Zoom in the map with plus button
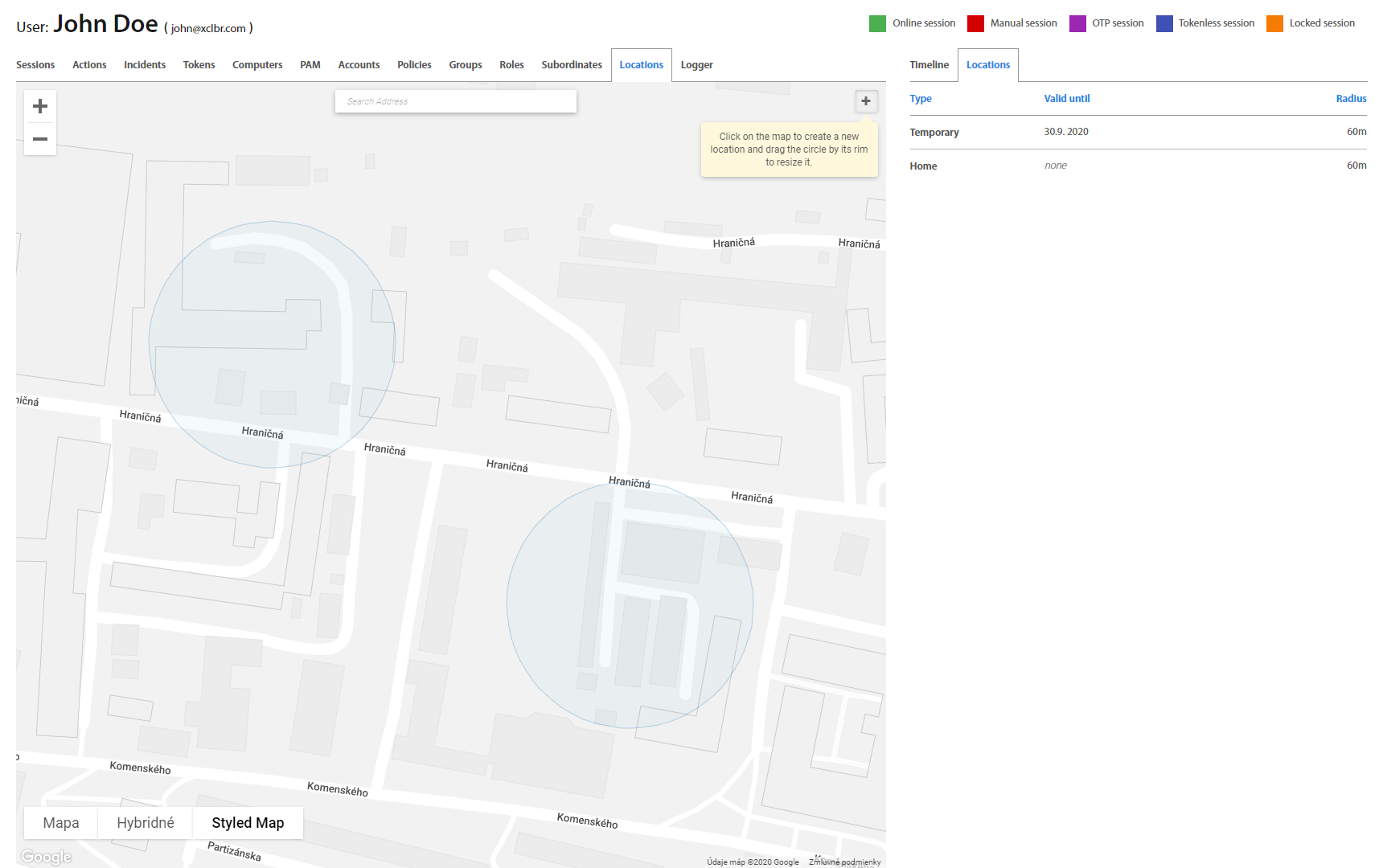 pos(40,106)
